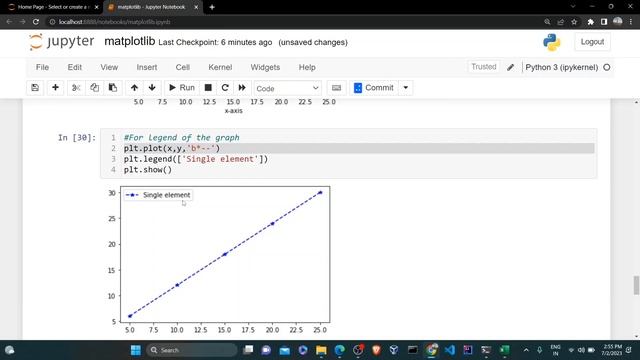Viewport: 640px width, 360px height.
Task: Insert a cell below with the plus icon
Action: tap(55, 88)
